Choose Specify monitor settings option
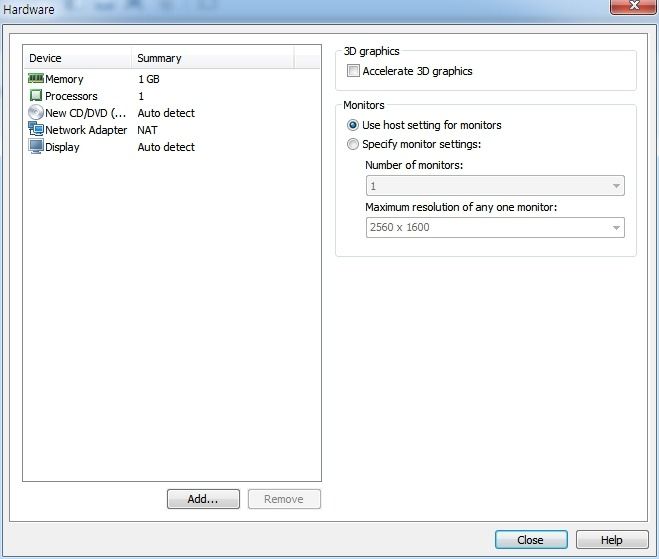Screen dimensions: 659x559 pyautogui.click(x=353, y=144)
